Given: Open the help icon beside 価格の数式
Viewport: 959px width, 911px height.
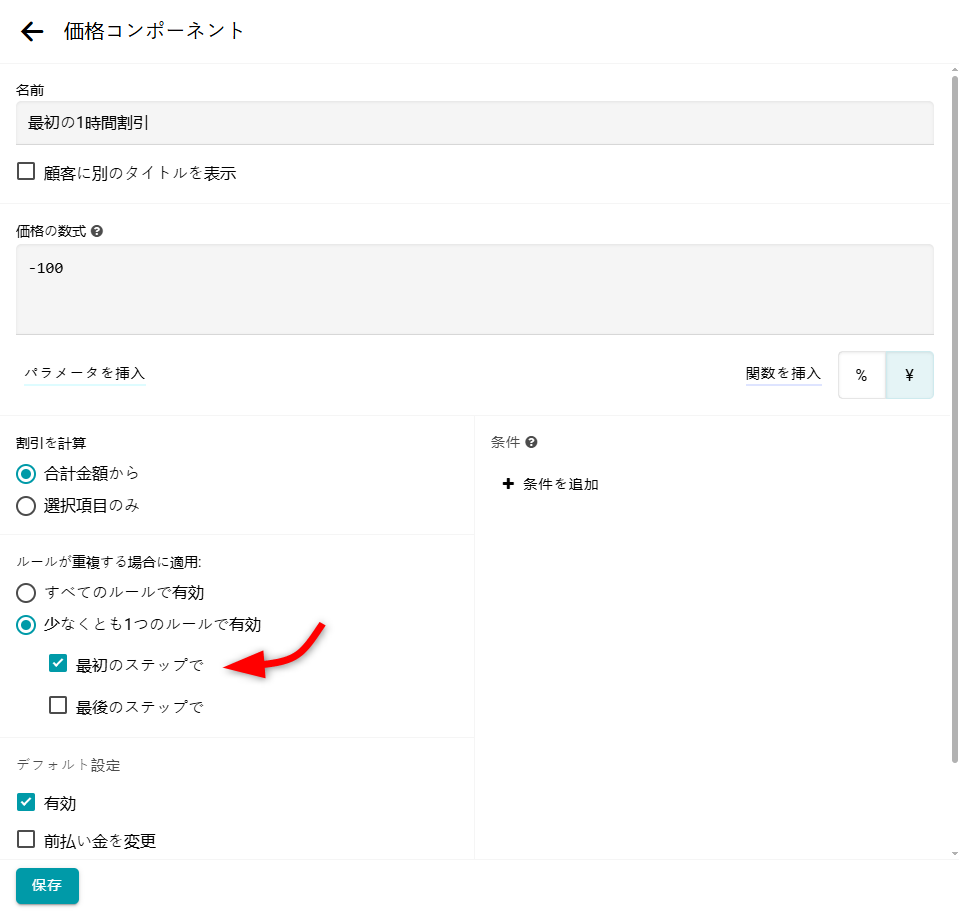Looking at the screenshot, I should (x=97, y=231).
